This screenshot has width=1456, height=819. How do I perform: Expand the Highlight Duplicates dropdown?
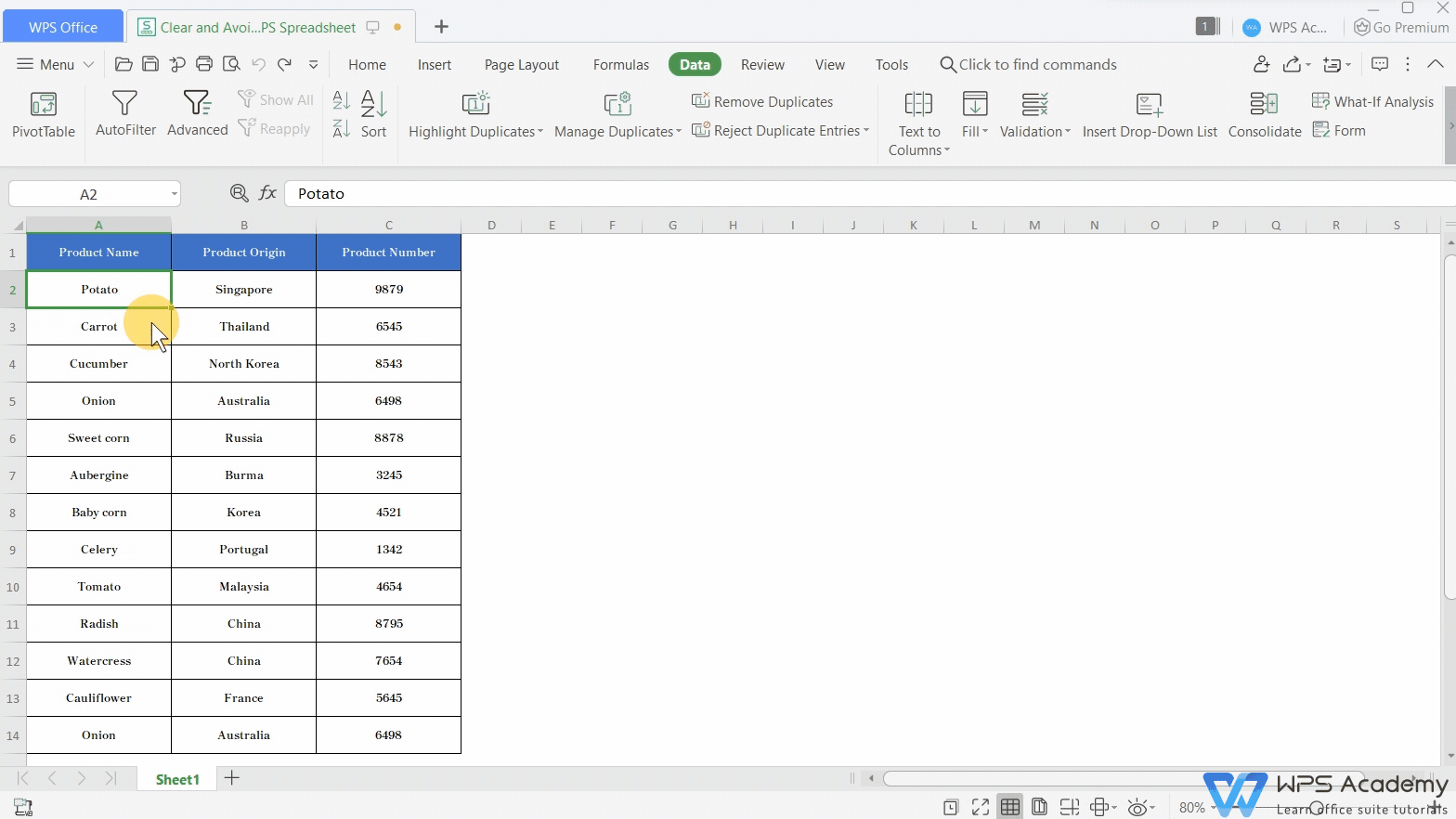point(540,132)
